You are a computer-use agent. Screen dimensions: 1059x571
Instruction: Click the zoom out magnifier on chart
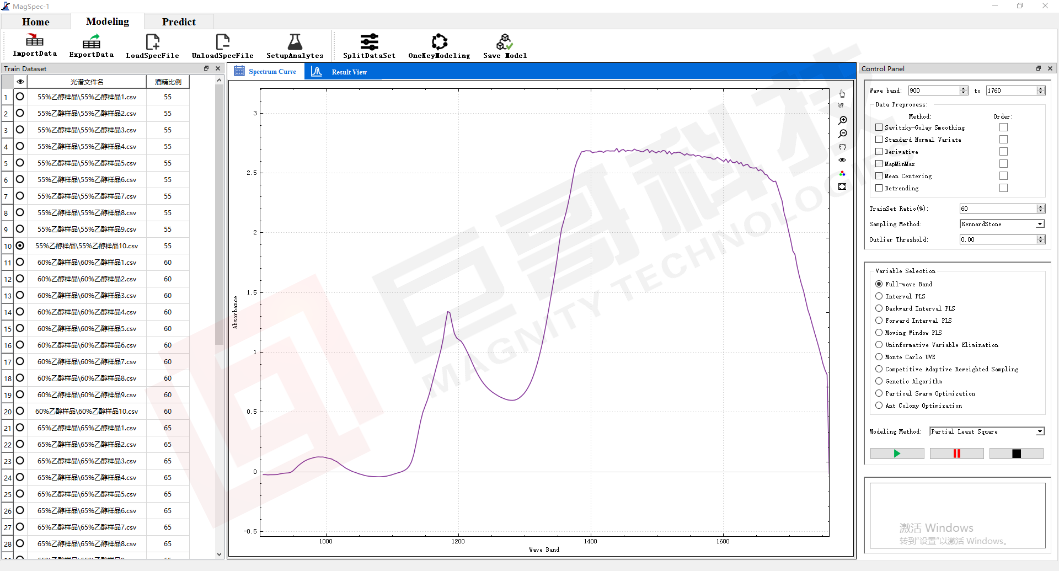842,133
